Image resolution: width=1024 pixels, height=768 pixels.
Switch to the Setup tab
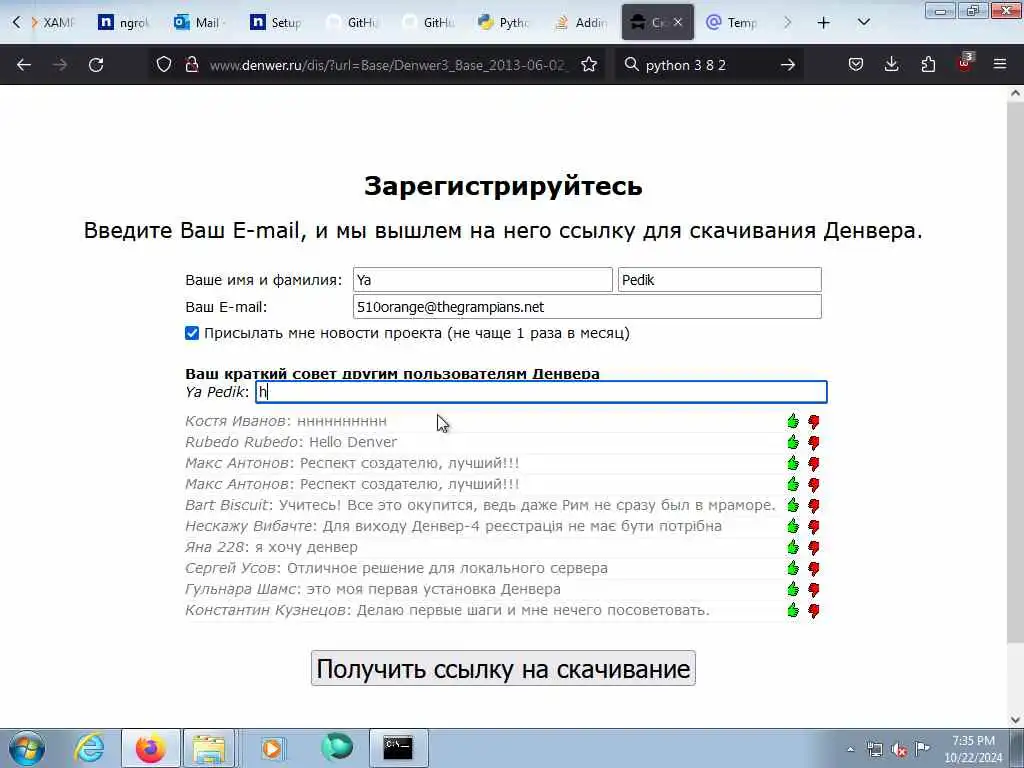click(x=276, y=22)
